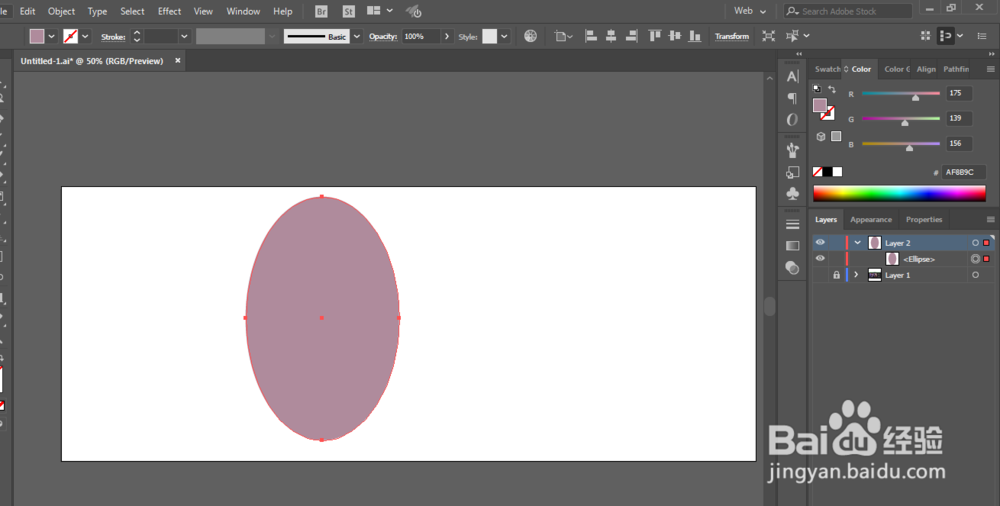Click the Transform link
Viewport: 1000px width, 506px height.
732,36
